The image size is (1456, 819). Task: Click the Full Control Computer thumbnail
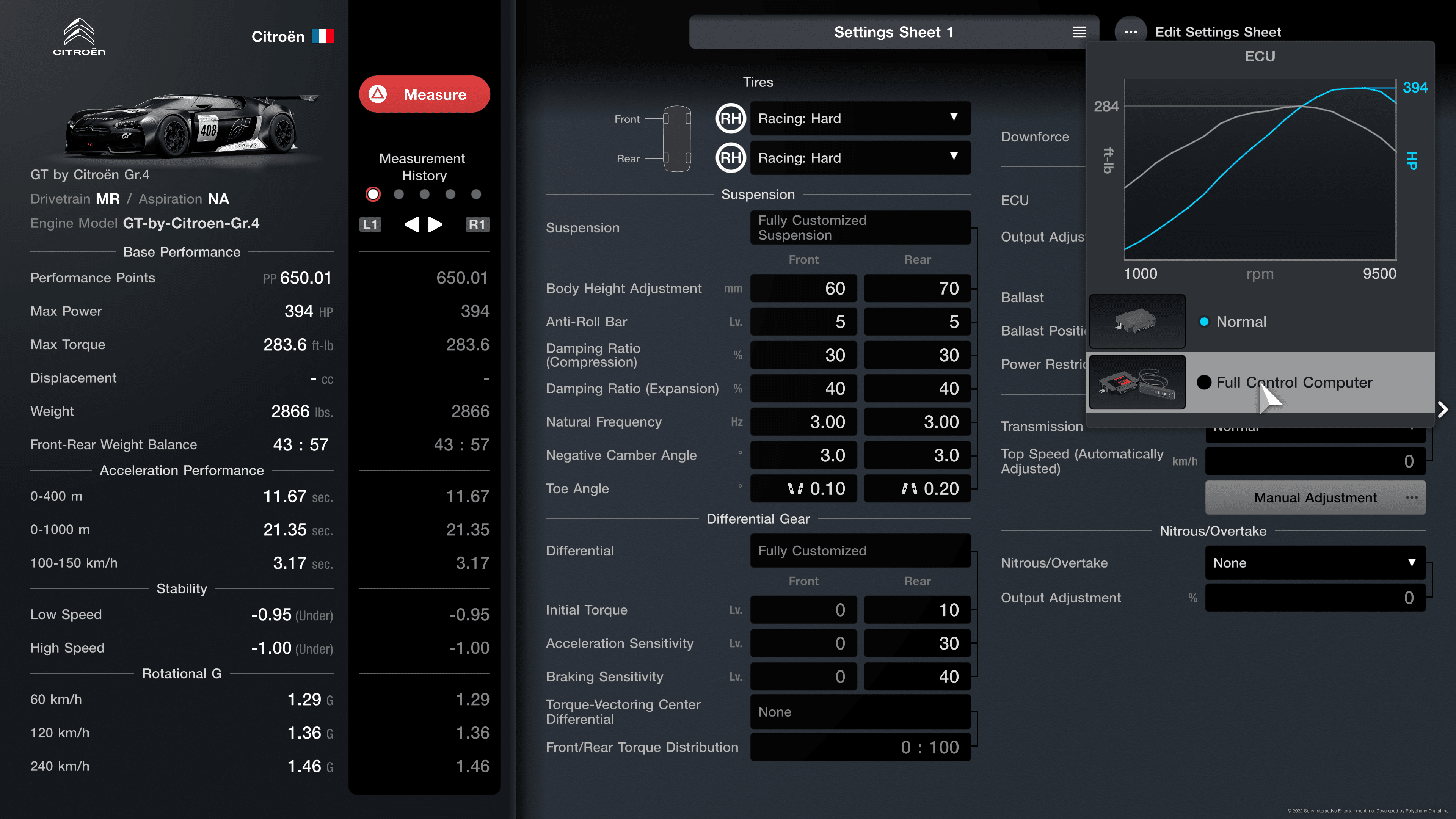[x=1137, y=382]
